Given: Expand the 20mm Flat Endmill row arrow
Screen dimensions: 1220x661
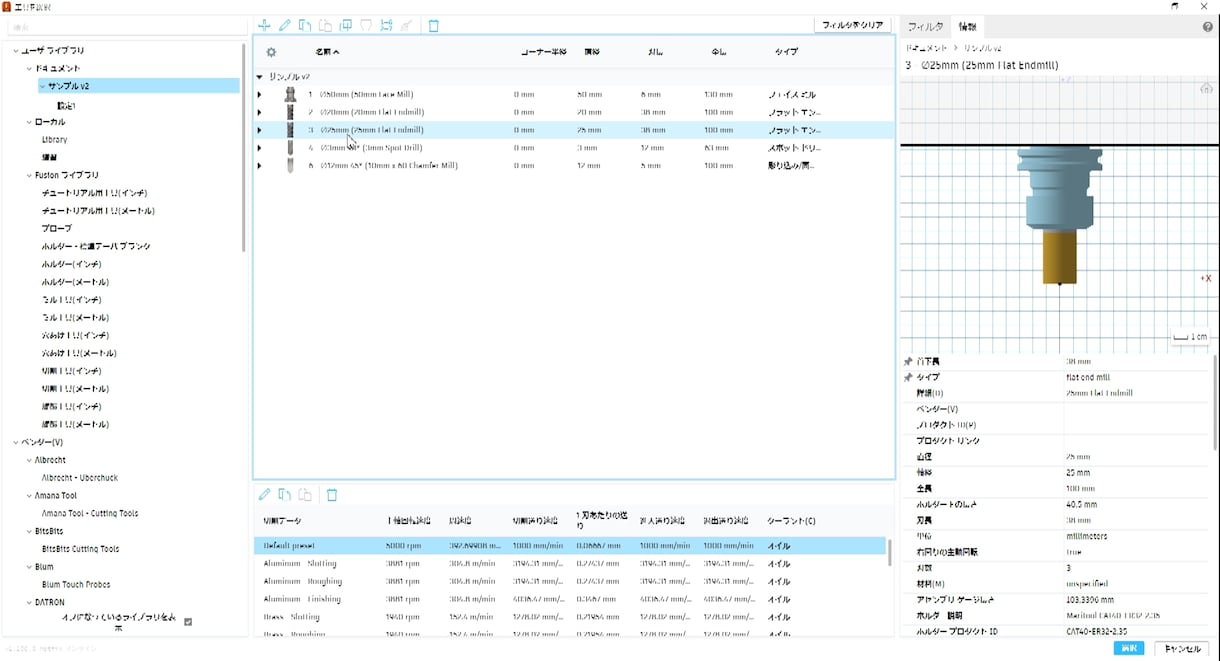Looking at the screenshot, I should point(259,112).
